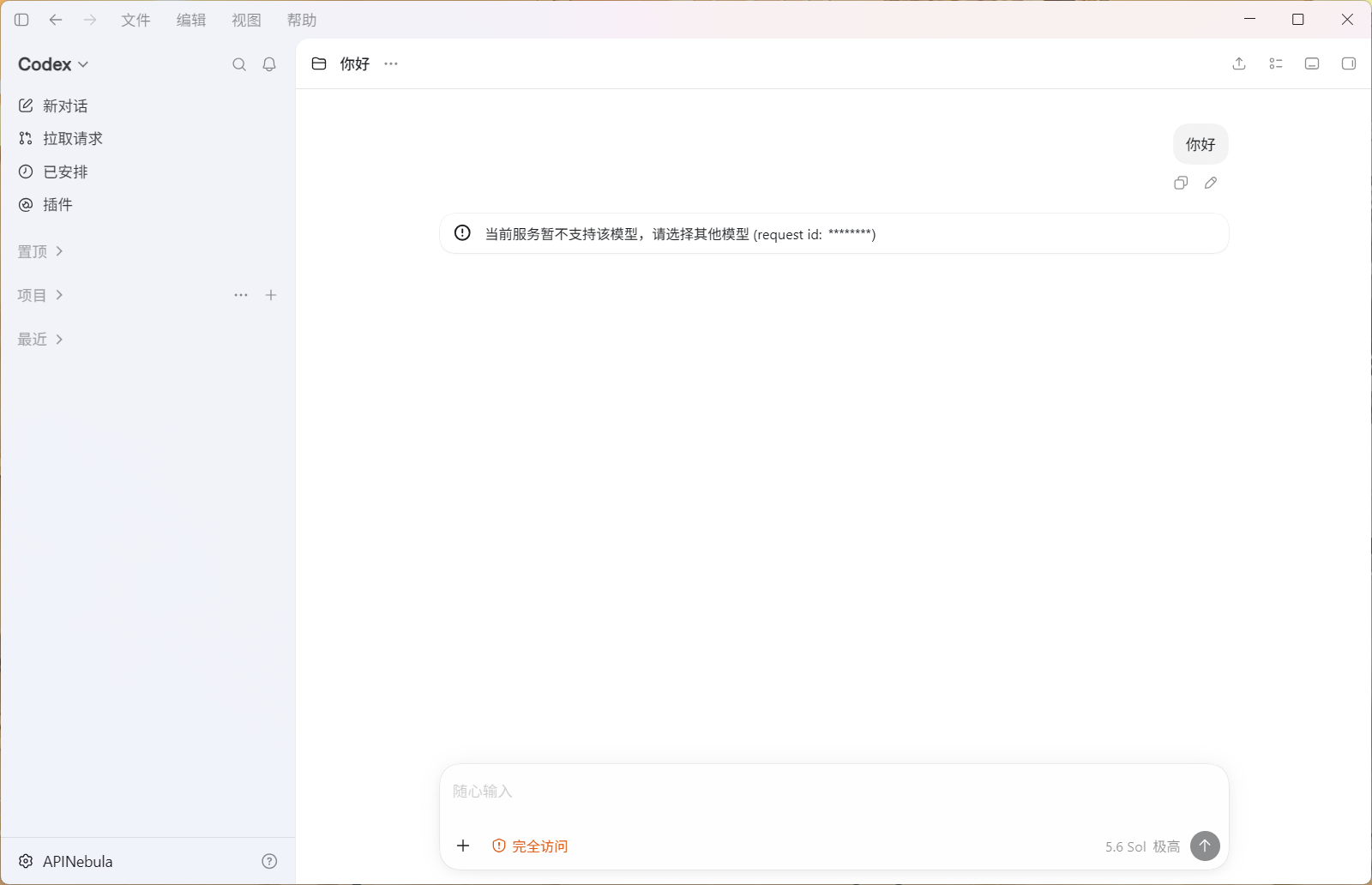Open notifications bell icon
The width and height of the screenshot is (1372, 885).
coord(269,64)
